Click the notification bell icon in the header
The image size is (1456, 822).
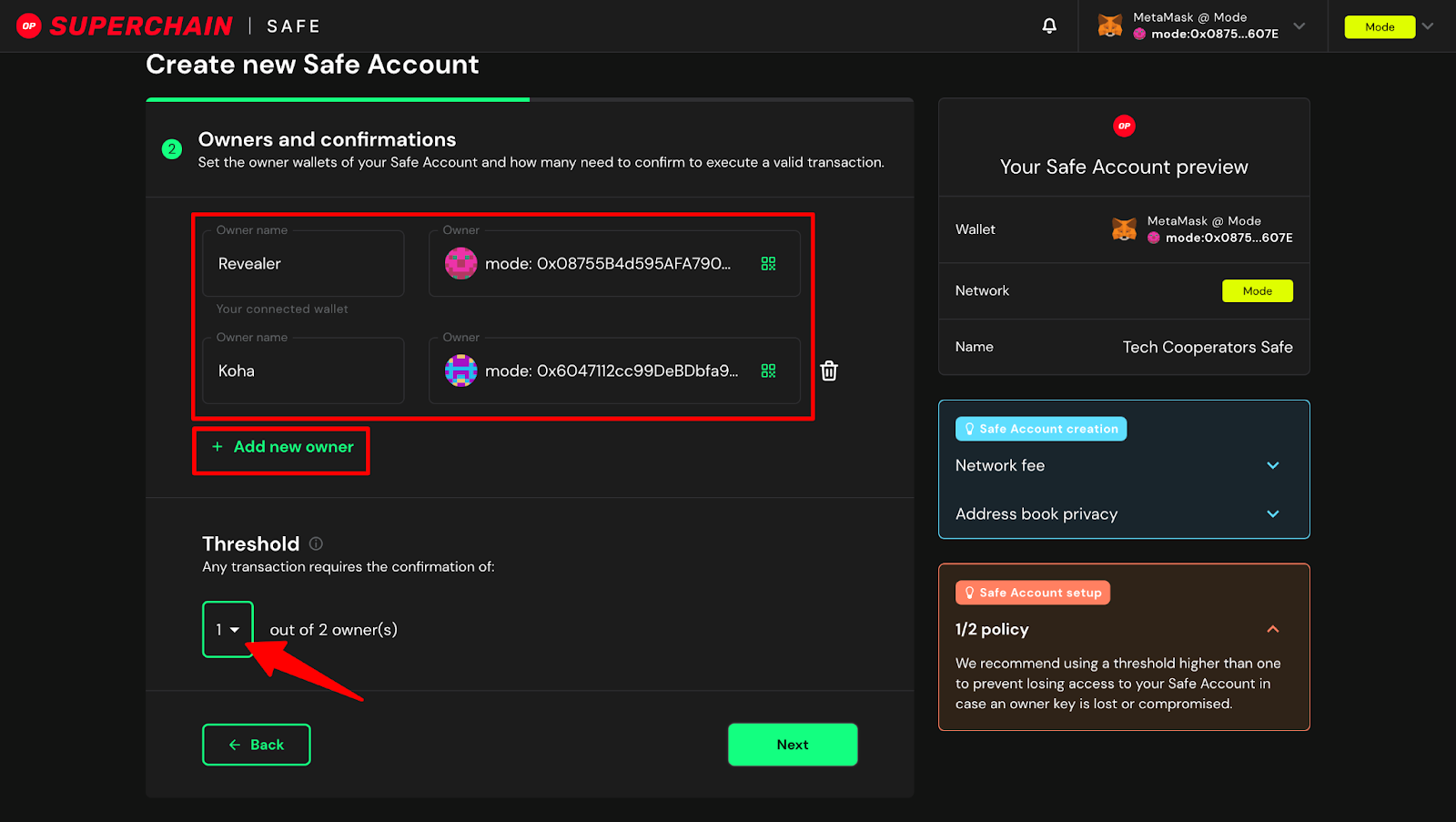tap(1048, 25)
